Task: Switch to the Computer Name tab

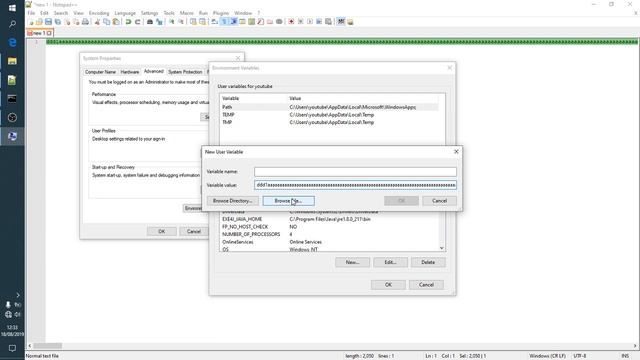Action: pos(100,72)
